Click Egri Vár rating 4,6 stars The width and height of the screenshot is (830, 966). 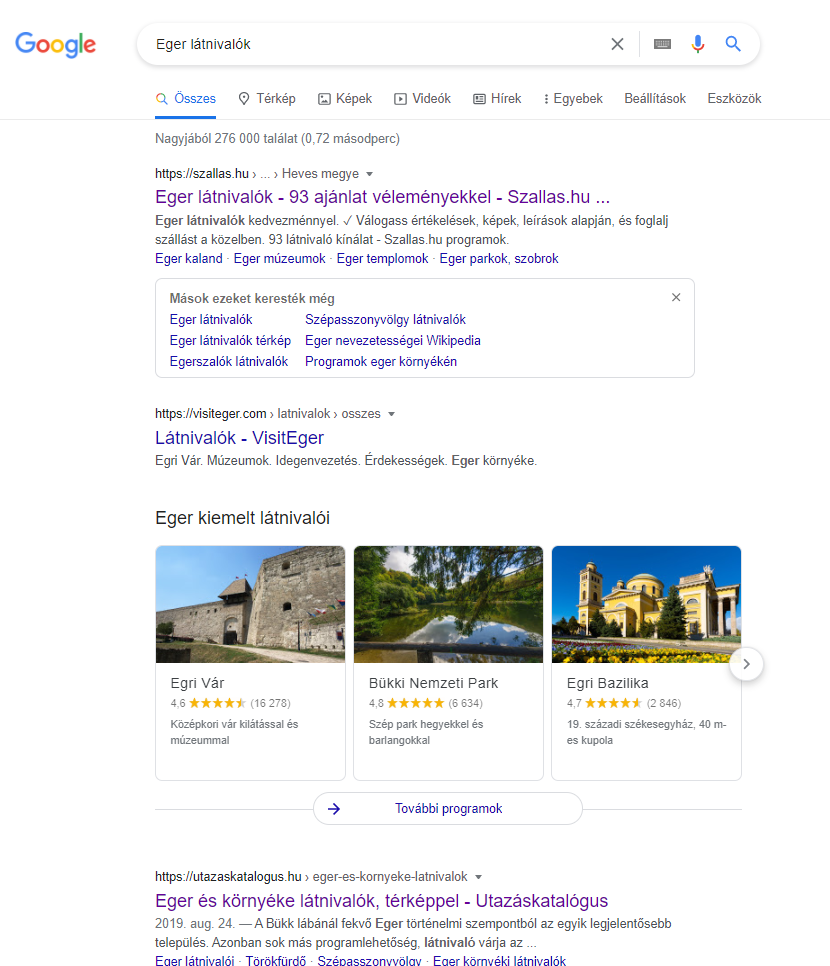pyautogui.click(x=217, y=703)
